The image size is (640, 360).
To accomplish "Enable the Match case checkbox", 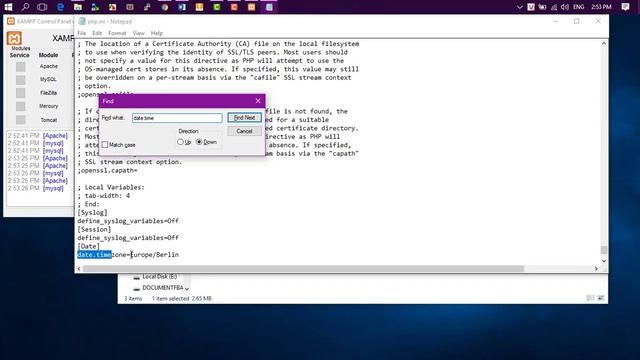I will click(105, 145).
